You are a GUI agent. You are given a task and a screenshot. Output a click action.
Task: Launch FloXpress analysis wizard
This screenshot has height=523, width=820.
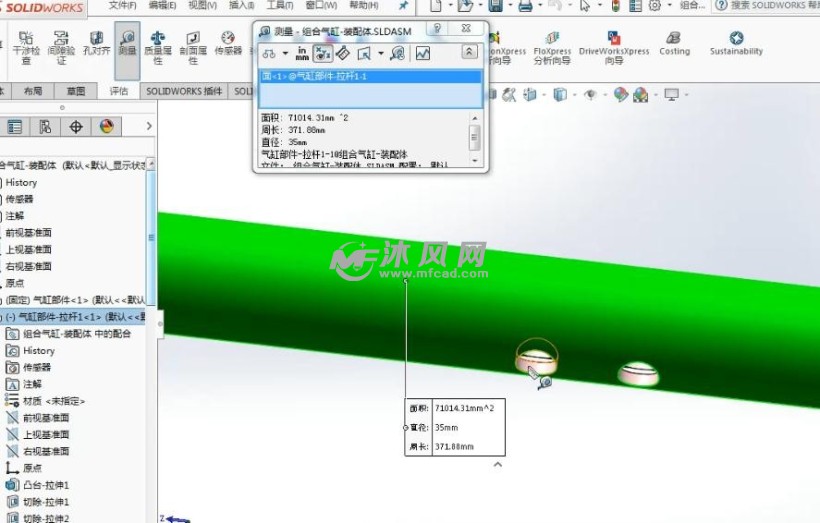coord(552,48)
